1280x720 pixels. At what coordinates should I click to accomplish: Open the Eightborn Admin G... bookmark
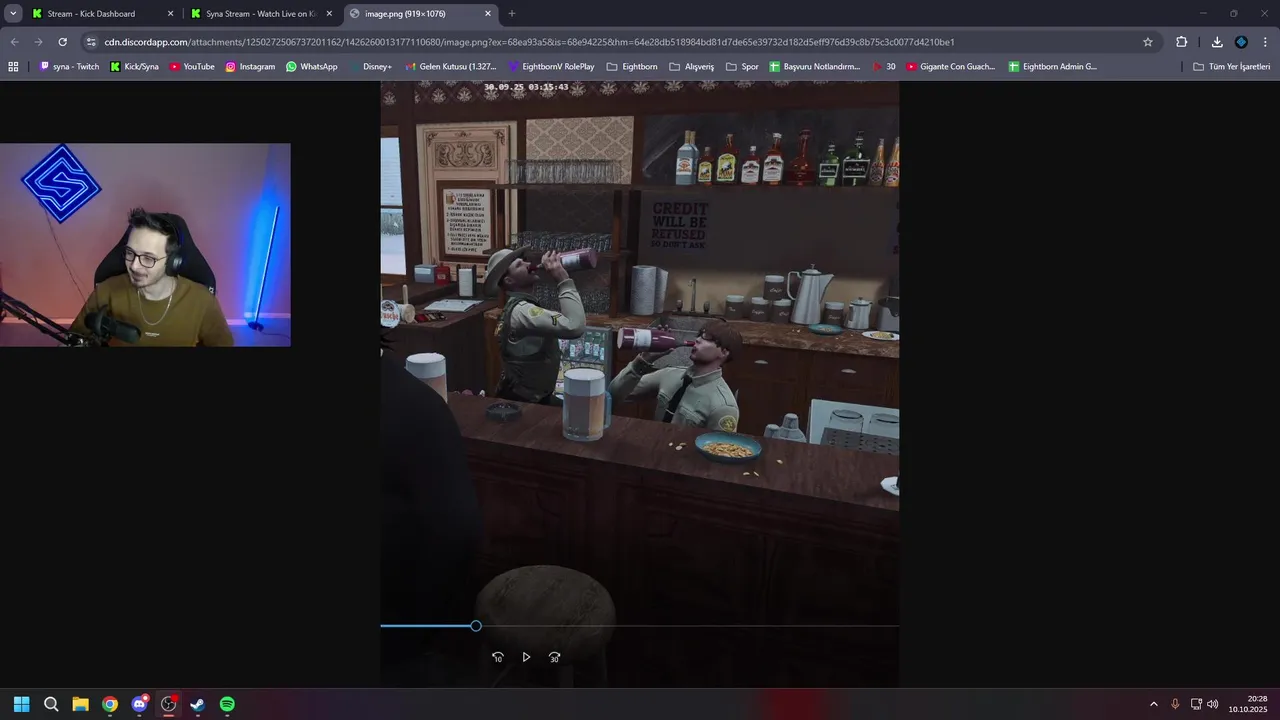point(1052,67)
